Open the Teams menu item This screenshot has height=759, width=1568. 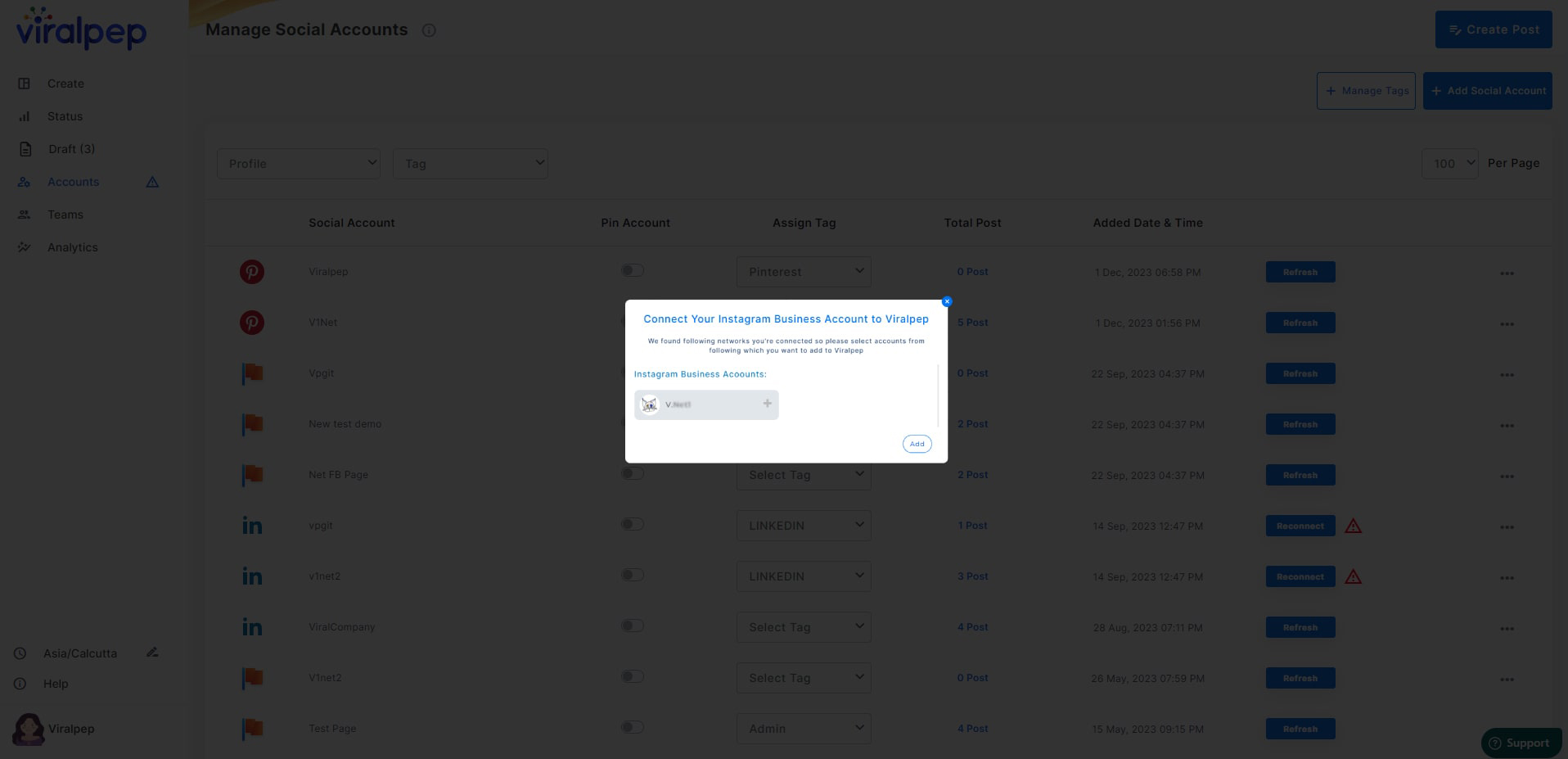pos(65,215)
